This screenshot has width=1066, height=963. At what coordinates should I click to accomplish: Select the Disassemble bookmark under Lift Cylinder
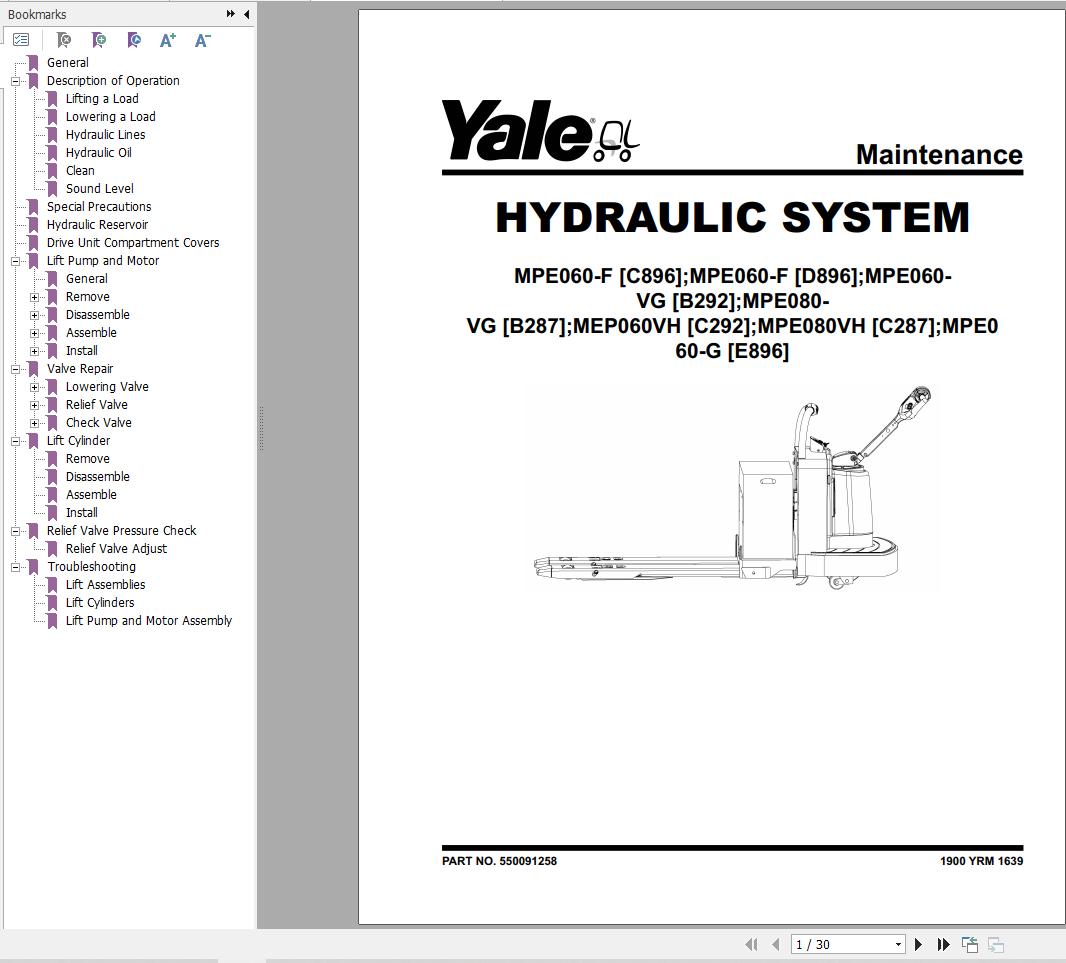click(x=97, y=477)
